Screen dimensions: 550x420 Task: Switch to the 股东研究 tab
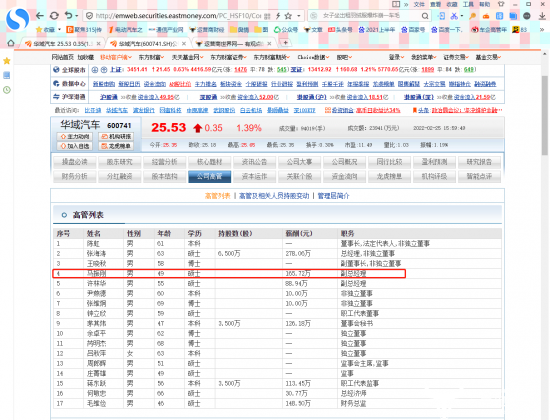click(120, 162)
